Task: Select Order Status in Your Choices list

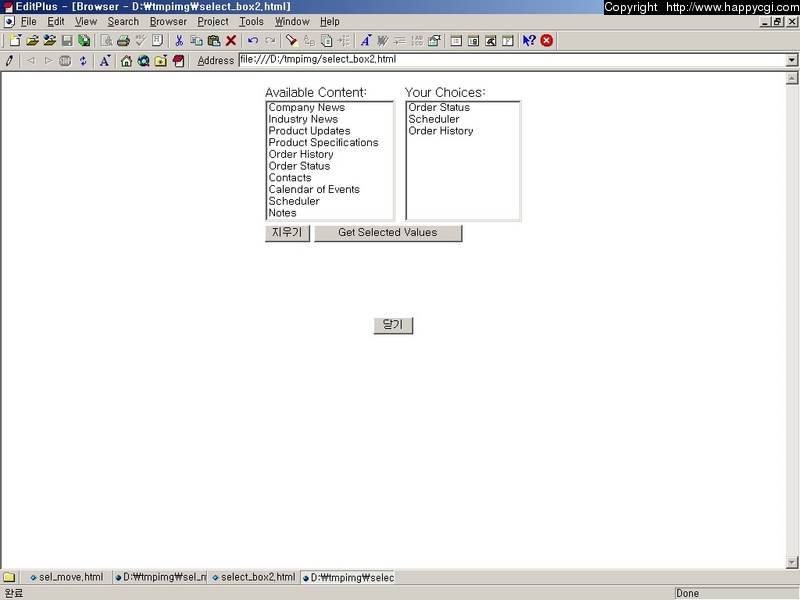Action: click(x=463, y=108)
